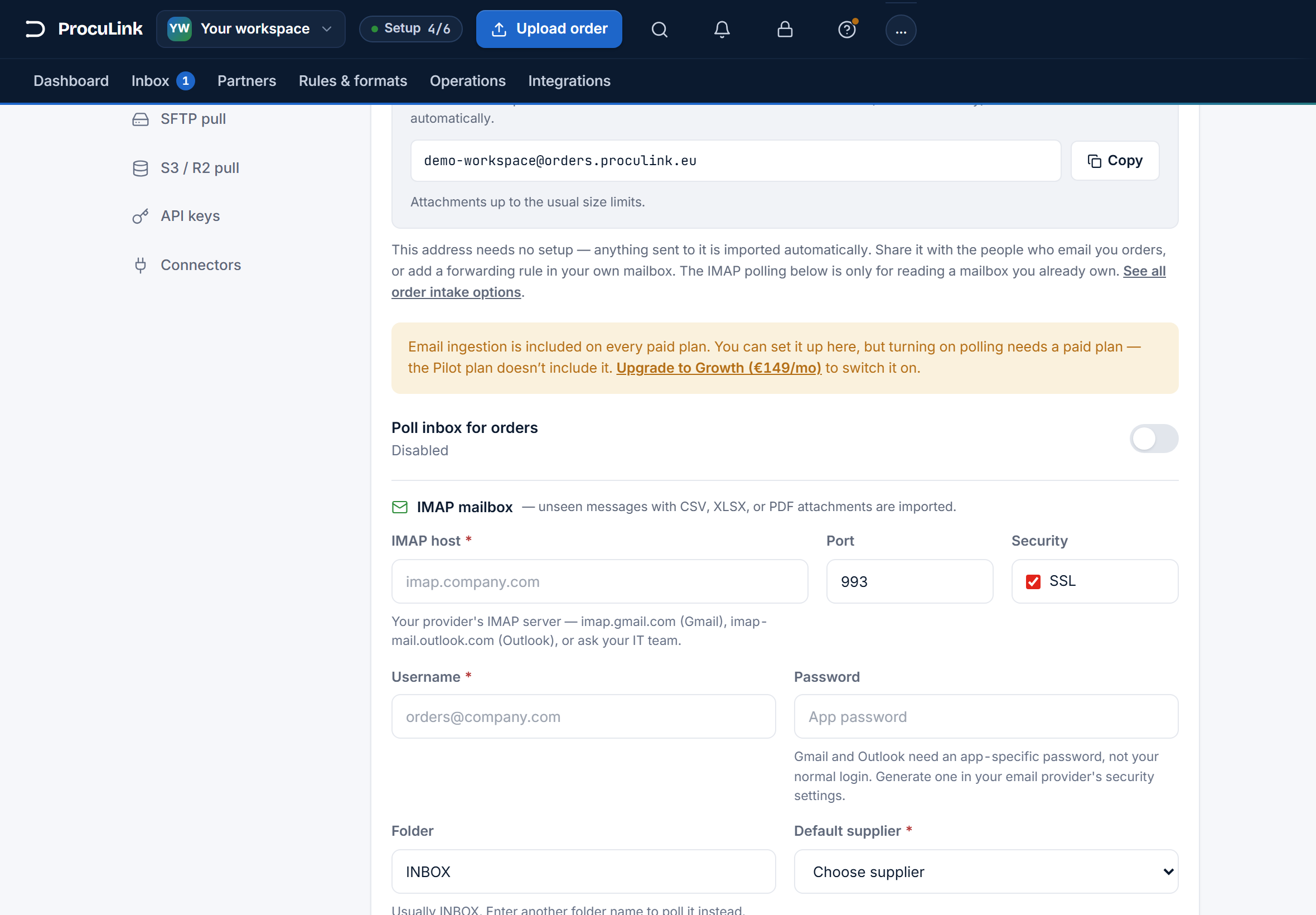Image resolution: width=1316 pixels, height=915 pixels.
Task: Click the demo-workspace@orders.proculink.eu address box
Action: click(736, 161)
